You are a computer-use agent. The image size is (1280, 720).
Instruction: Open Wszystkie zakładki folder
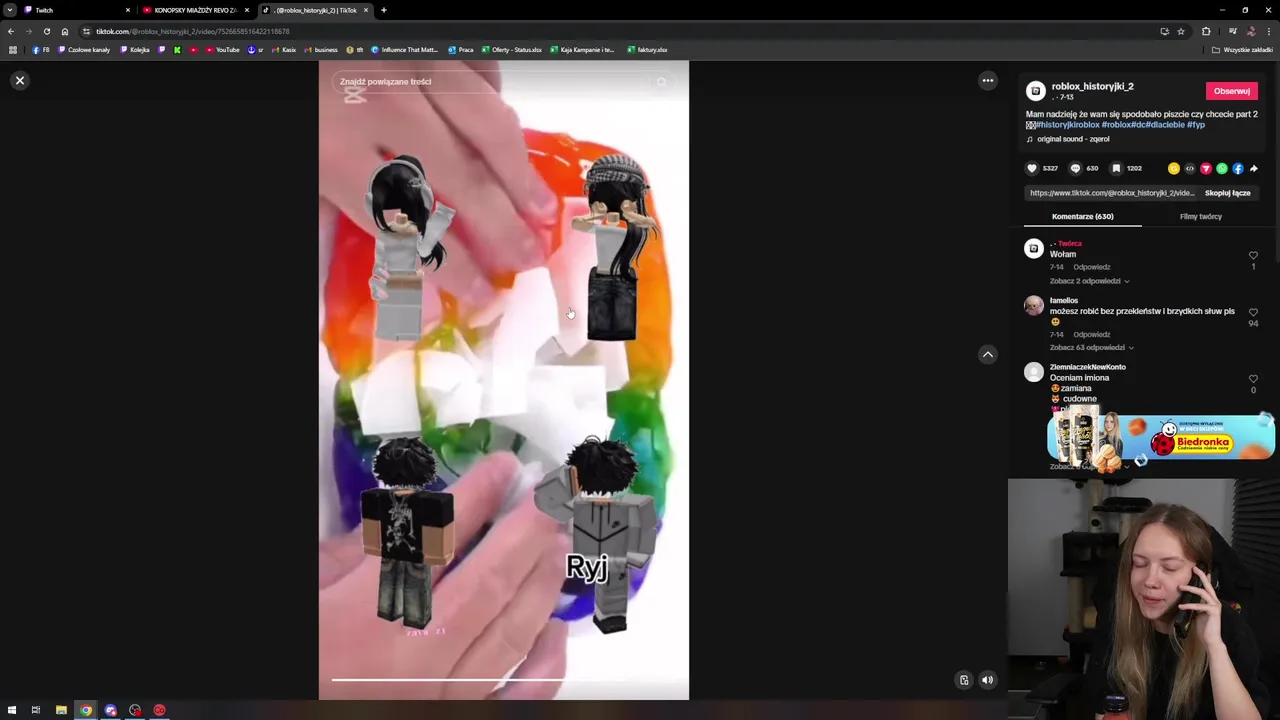click(x=1242, y=50)
